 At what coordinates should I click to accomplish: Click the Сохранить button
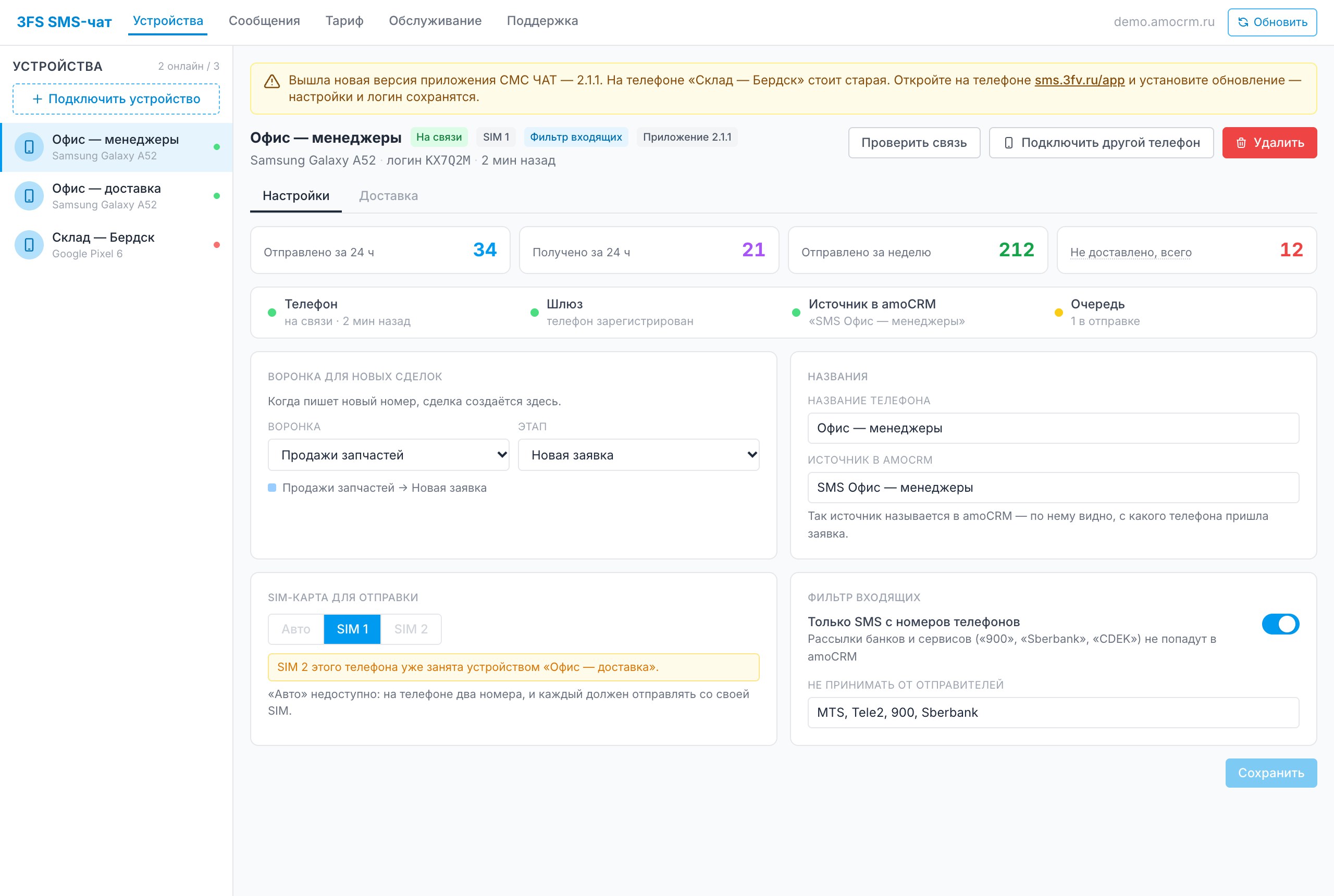coord(1270,773)
